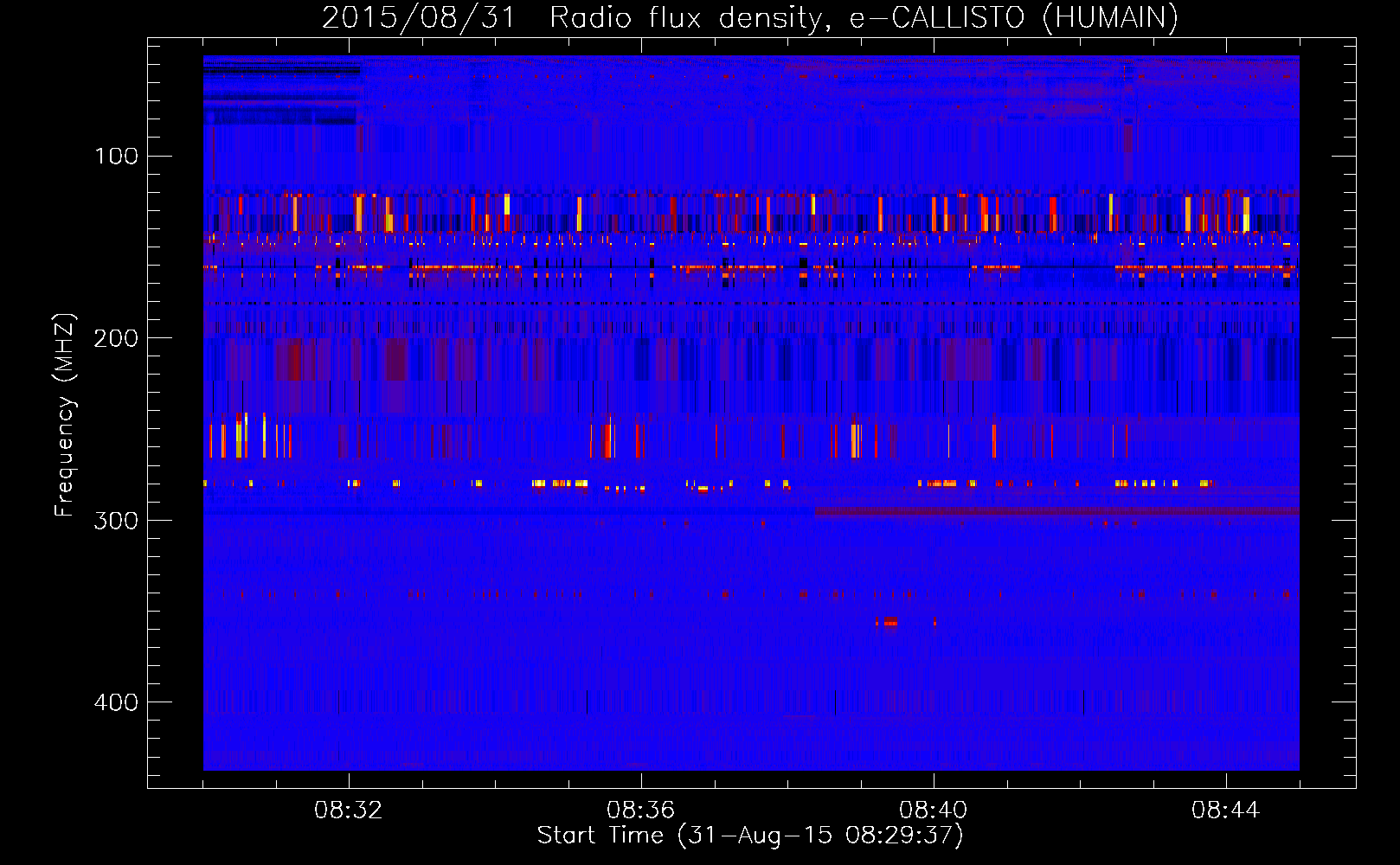Select the 300 MHz frequency axis label
The width and height of the screenshot is (1400, 865).
[x=116, y=520]
